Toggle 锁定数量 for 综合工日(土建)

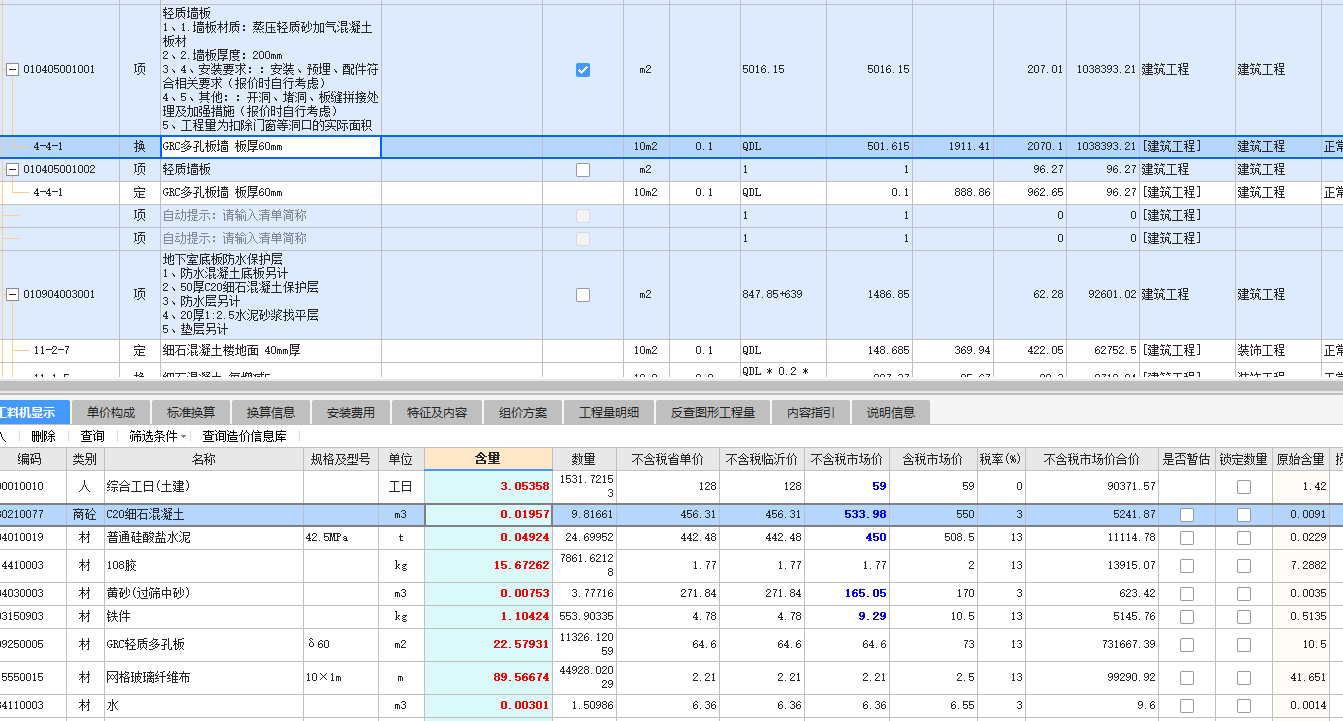(1243, 487)
